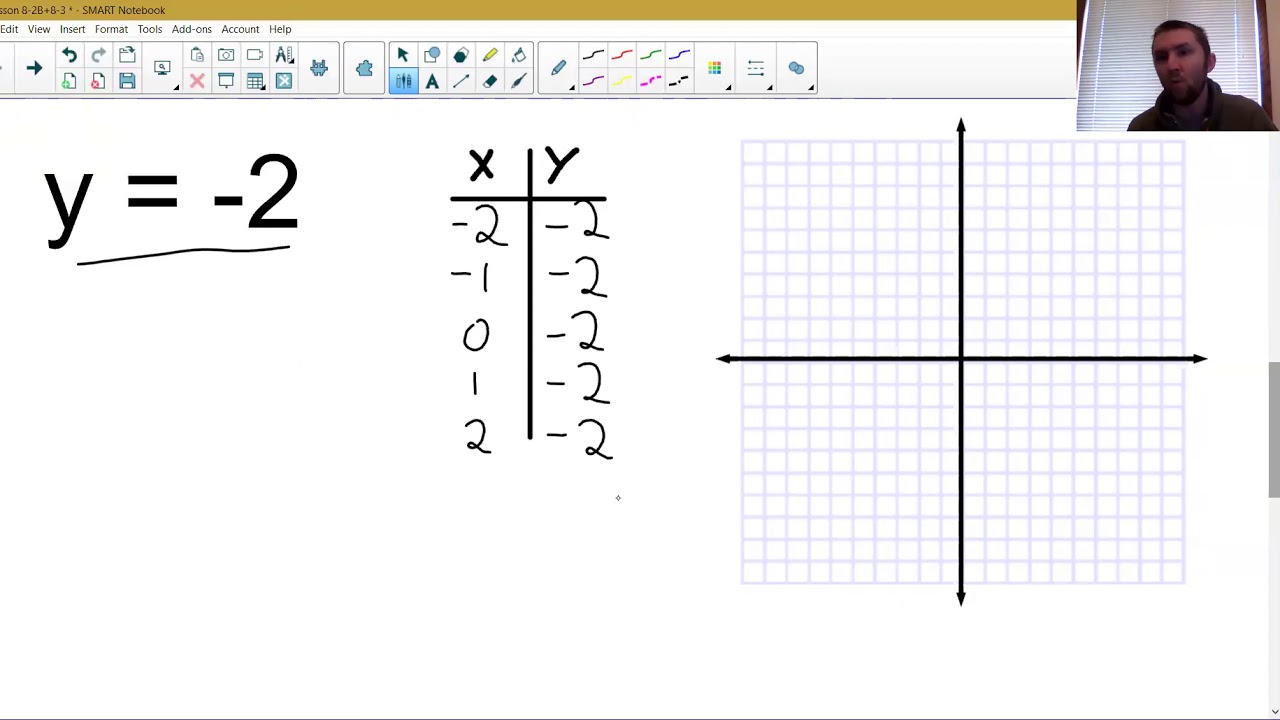
Task: Open the Edit menu
Action: pyautogui.click(x=8, y=29)
